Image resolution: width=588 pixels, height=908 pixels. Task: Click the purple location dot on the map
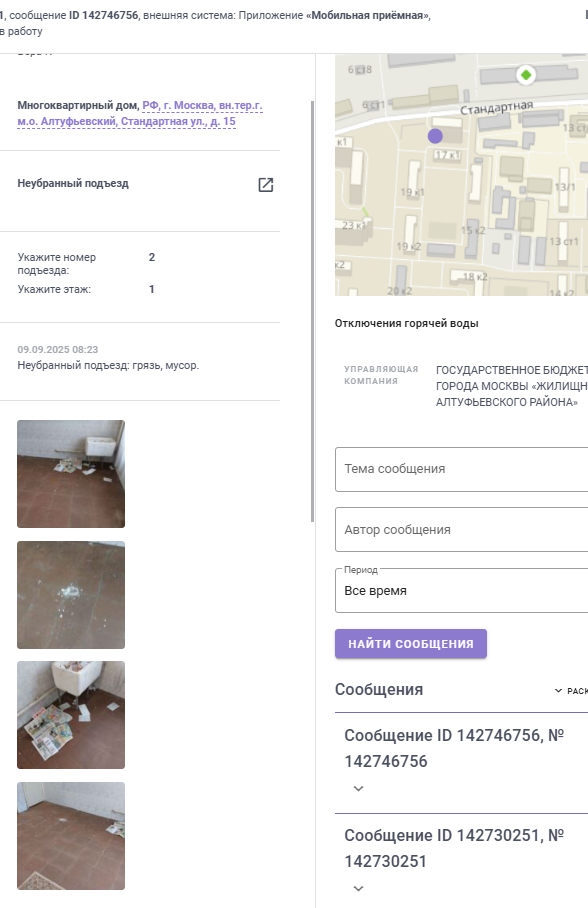[435, 136]
